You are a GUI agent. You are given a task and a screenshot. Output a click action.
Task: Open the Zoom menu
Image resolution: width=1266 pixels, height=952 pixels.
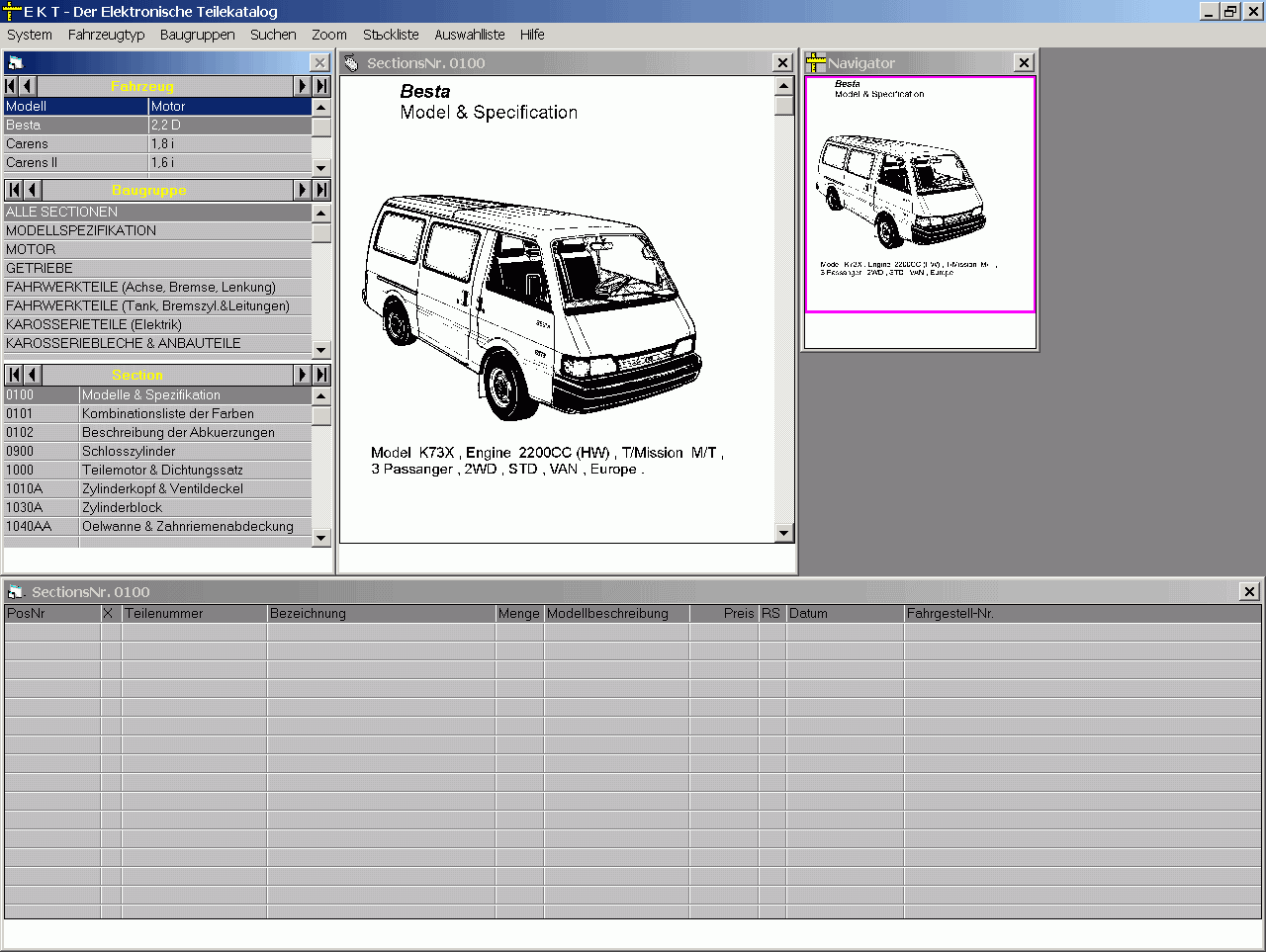pyautogui.click(x=329, y=35)
